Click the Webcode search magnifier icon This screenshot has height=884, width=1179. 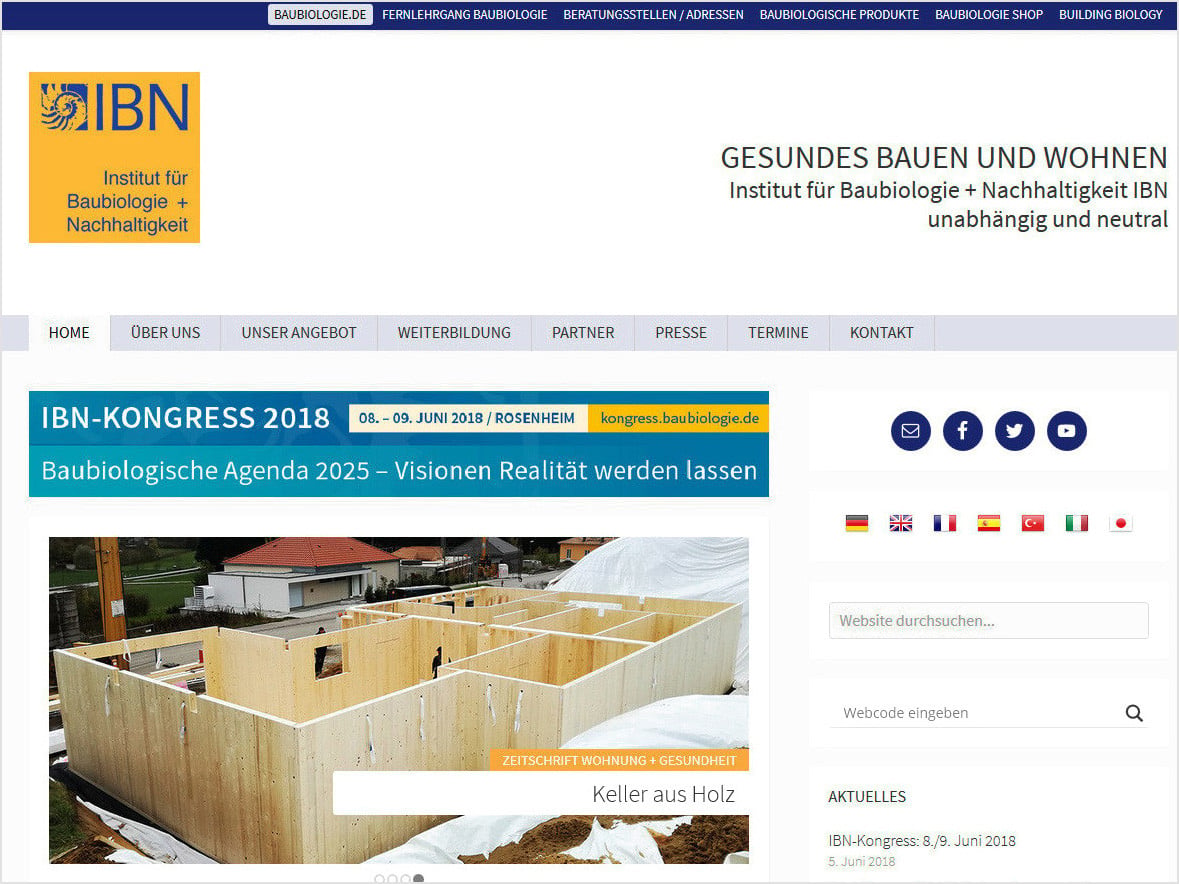1134,713
